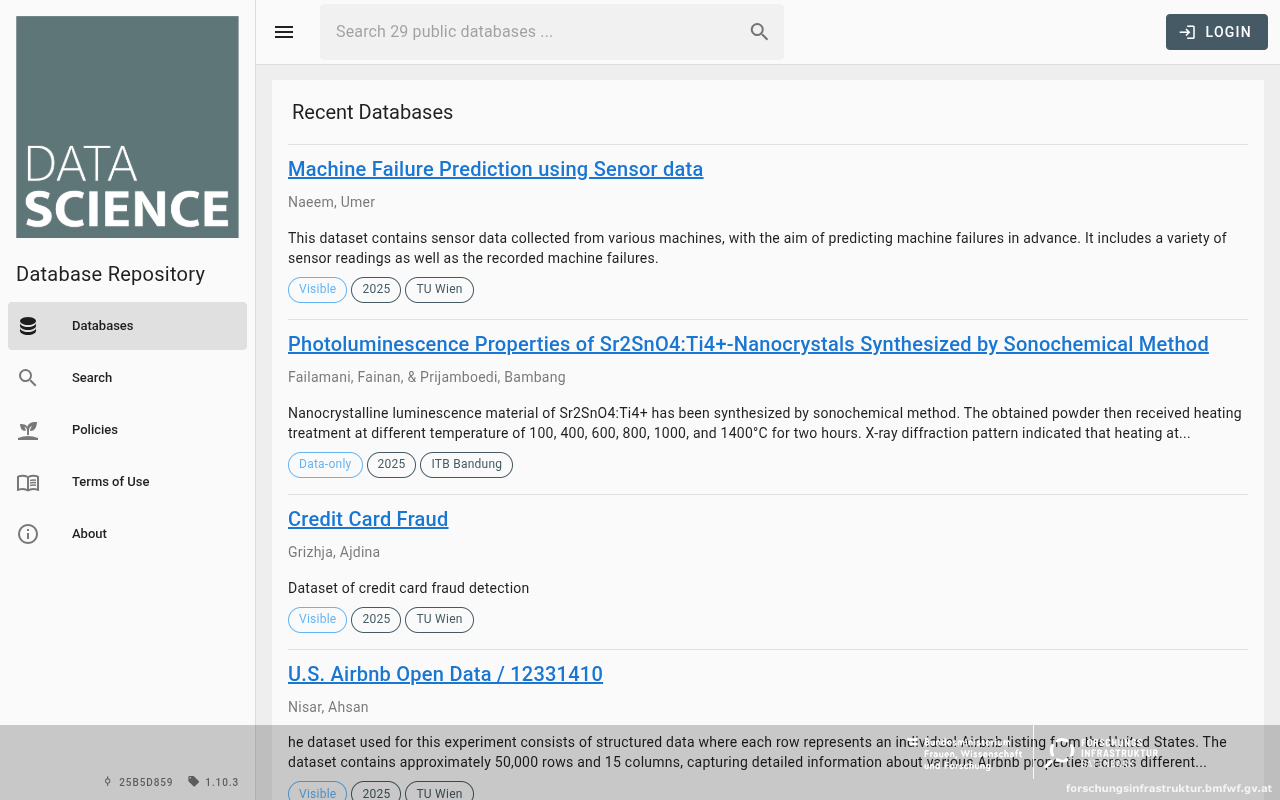
Task: Open the Search menu item
Action: point(127,378)
